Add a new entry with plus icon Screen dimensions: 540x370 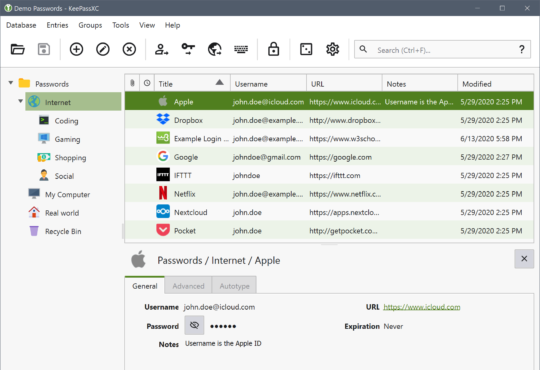(x=76, y=49)
